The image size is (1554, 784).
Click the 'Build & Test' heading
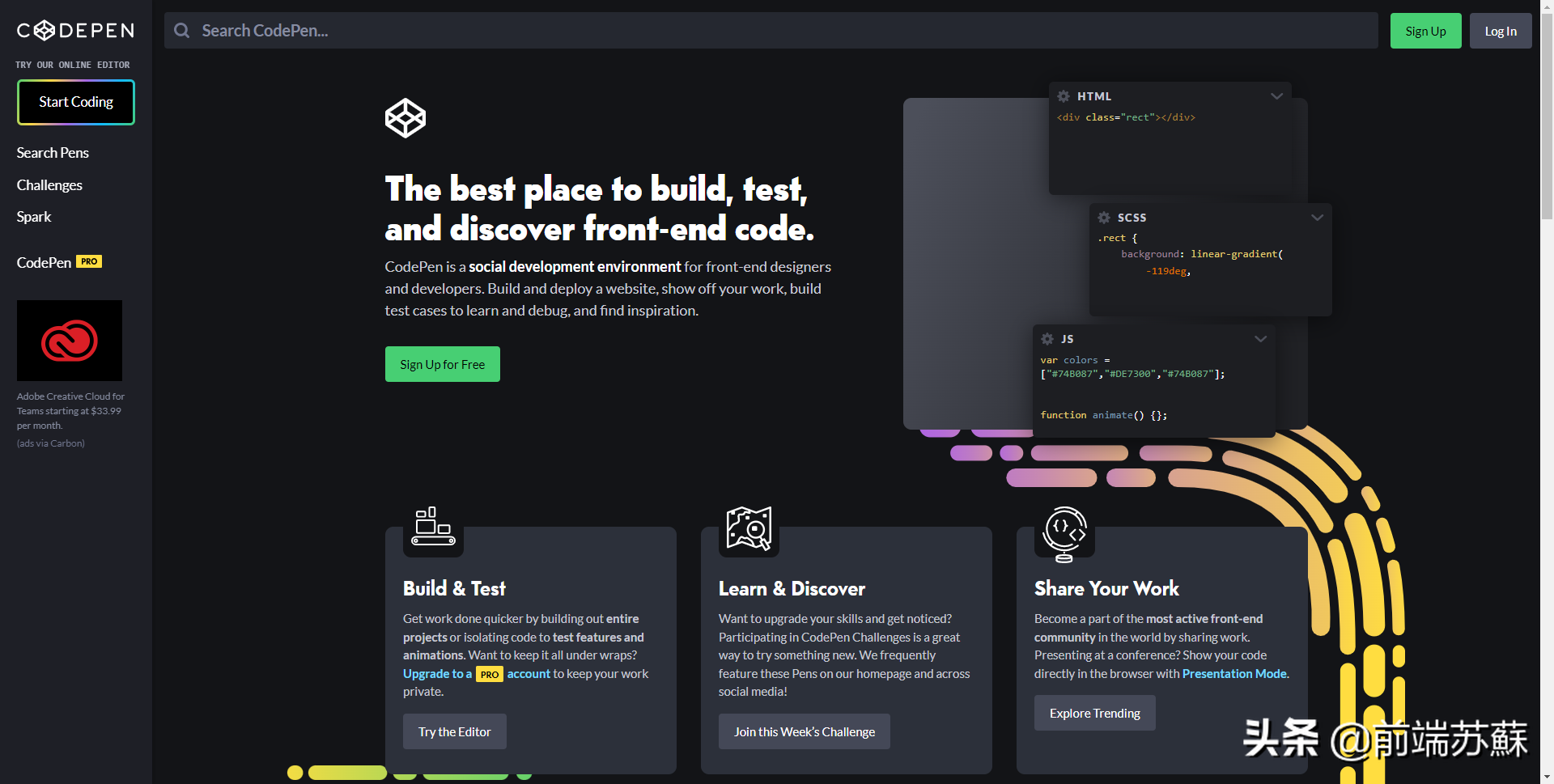[454, 588]
